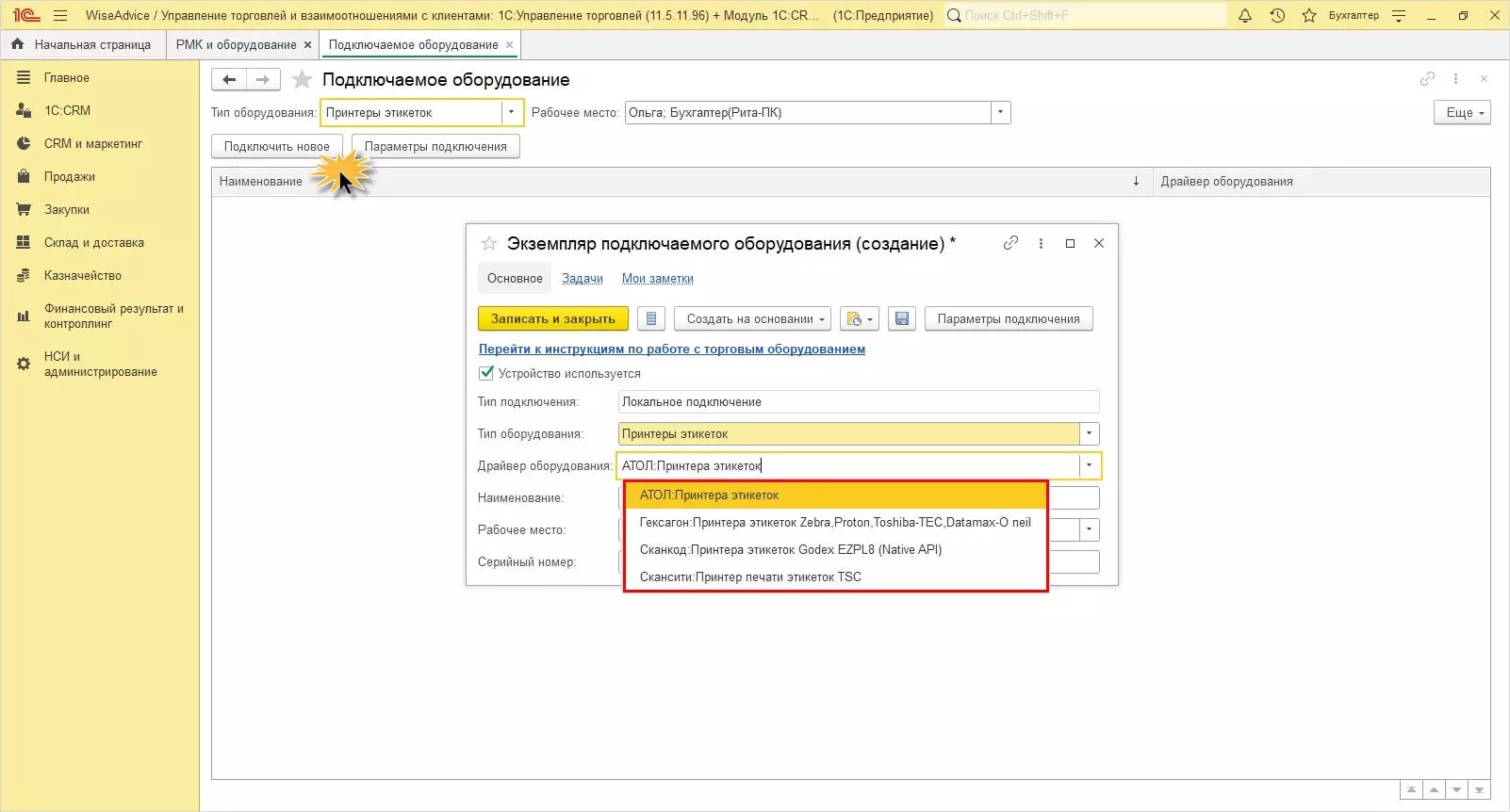Open the history clock icon
Screen dimensions: 1510x812
tap(1277, 15)
